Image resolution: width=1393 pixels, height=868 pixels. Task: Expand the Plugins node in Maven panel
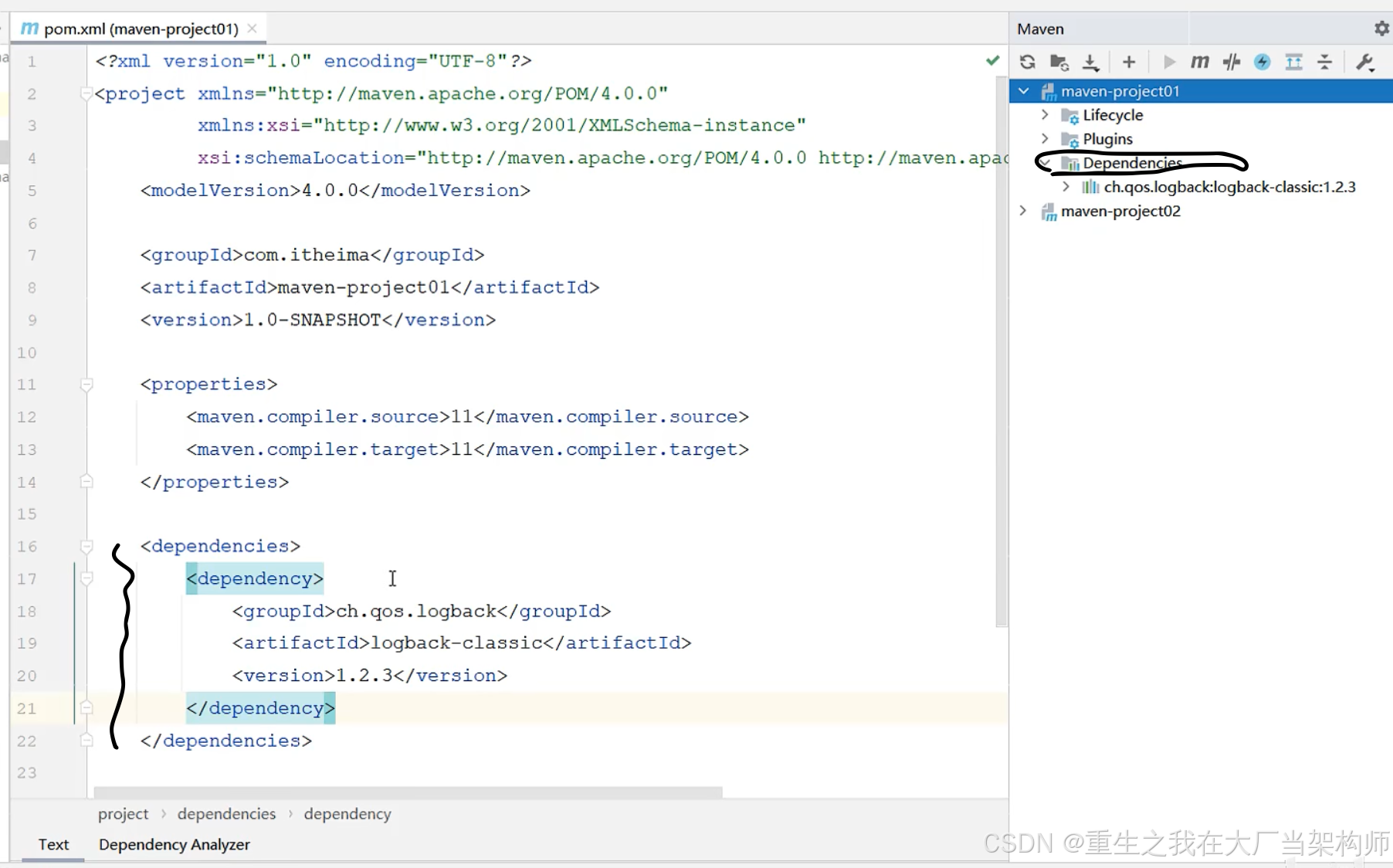pos(1045,139)
